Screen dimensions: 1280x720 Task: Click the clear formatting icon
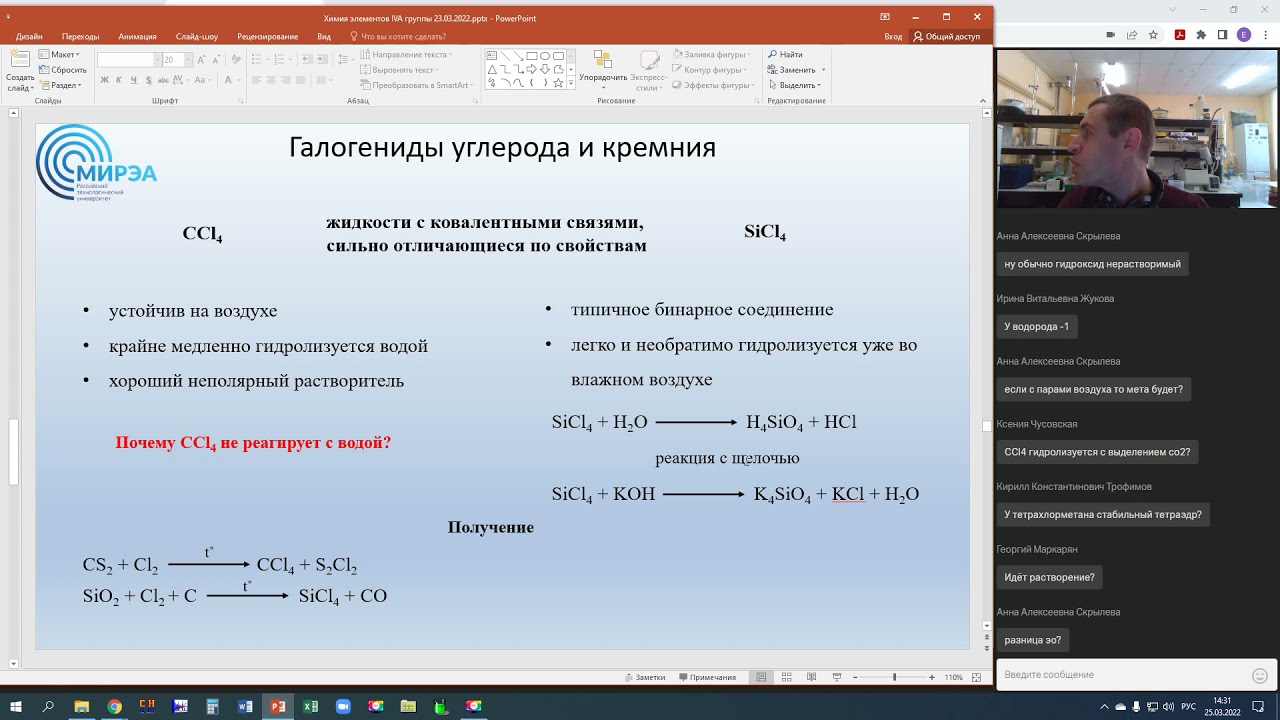click(x=236, y=59)
